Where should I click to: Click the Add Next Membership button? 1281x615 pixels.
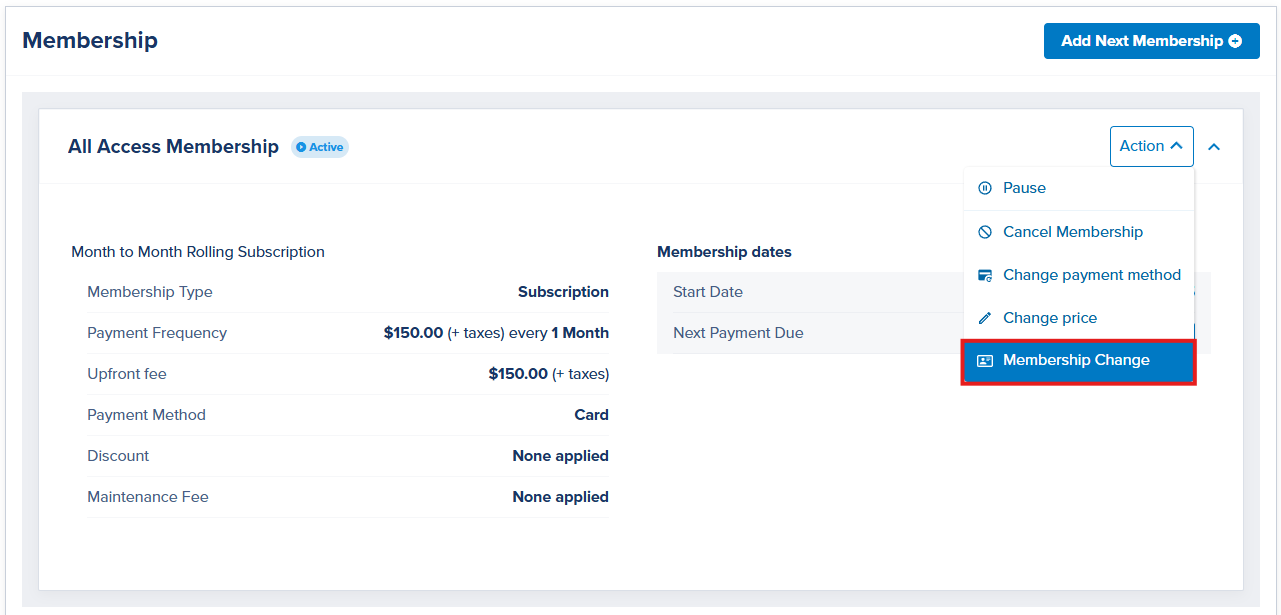pyautogui.click(x=1152, y=41)
